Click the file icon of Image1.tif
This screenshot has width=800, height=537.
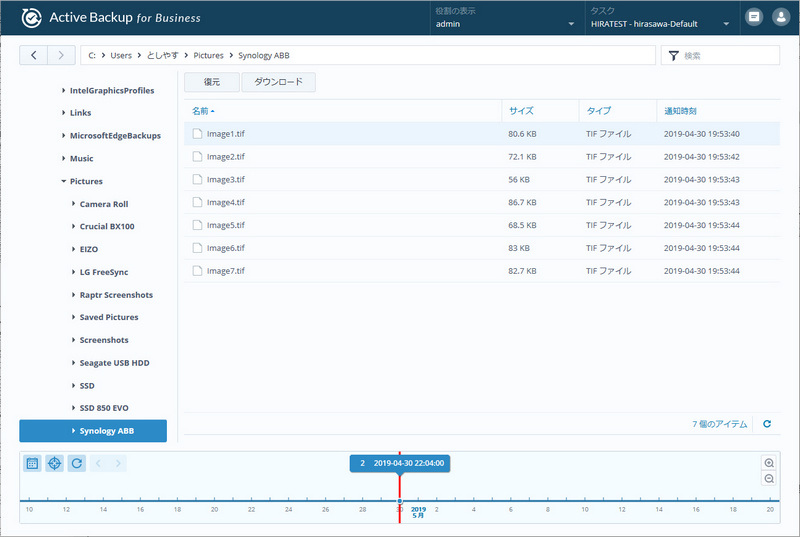click(197, 134)
